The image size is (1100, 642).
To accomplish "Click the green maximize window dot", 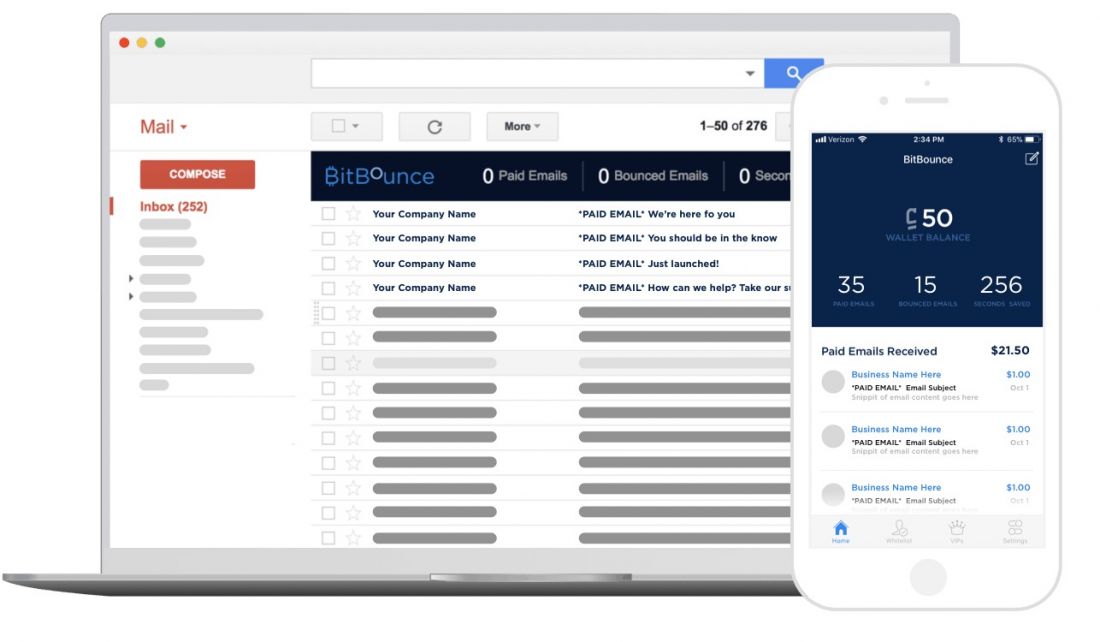I will click(x=160, y=43).
